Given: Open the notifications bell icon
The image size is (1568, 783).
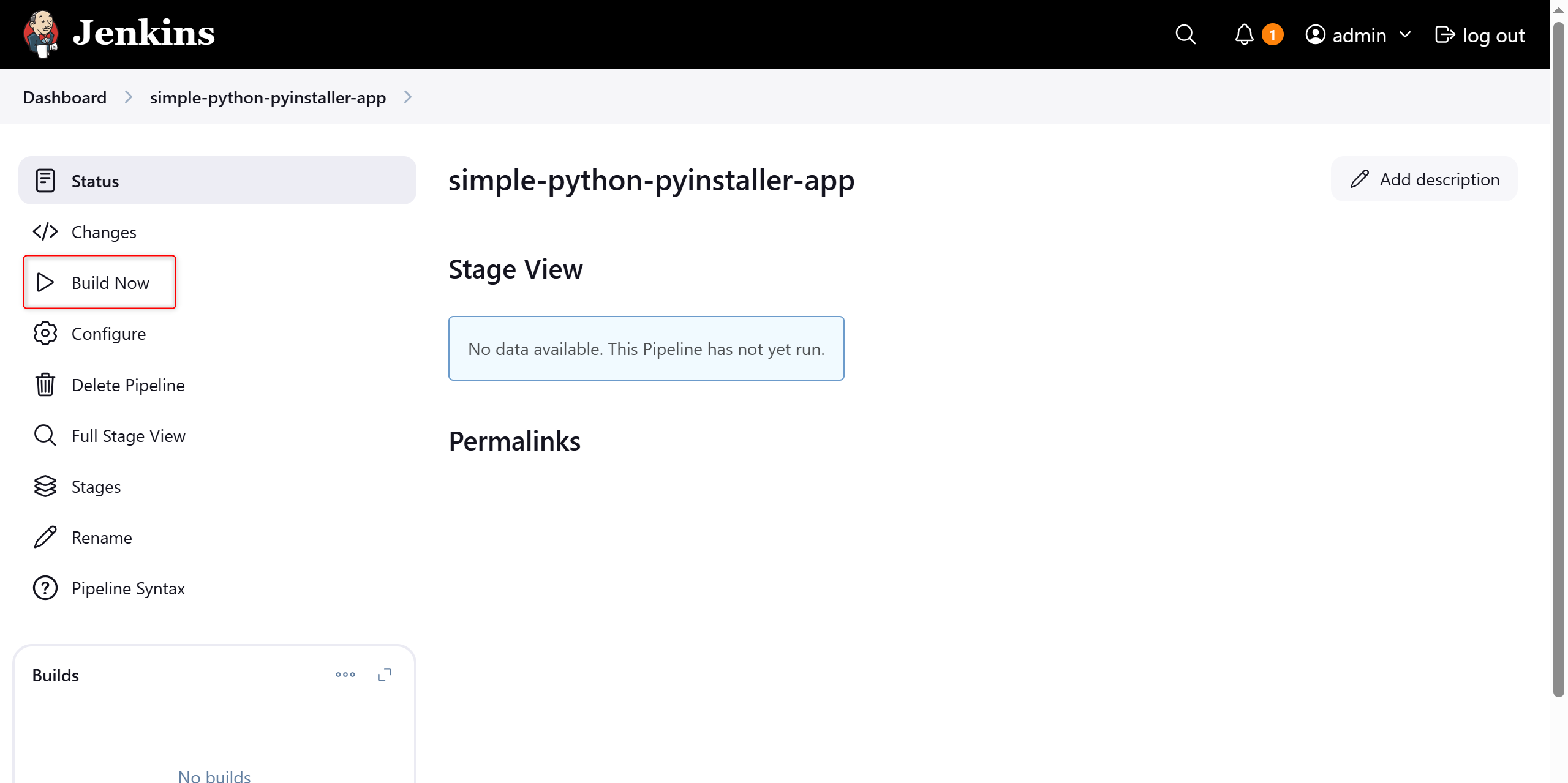Looking at the screenshot, I should 1244,34.
